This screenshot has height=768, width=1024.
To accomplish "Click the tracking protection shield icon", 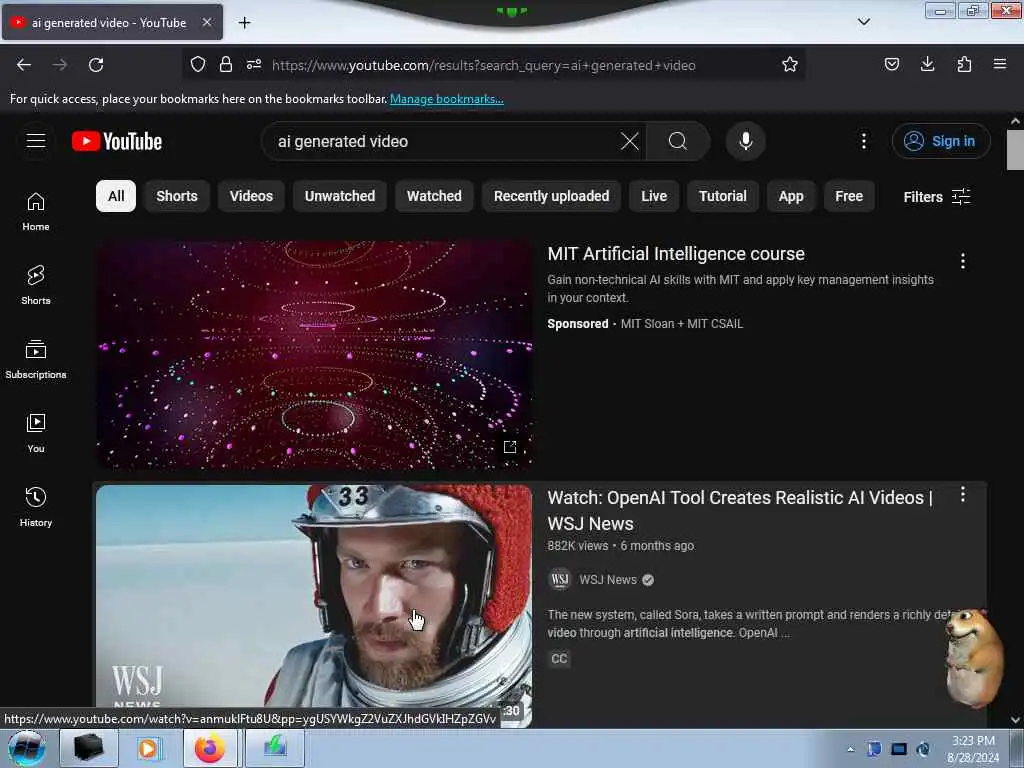I will pos(198,65).
